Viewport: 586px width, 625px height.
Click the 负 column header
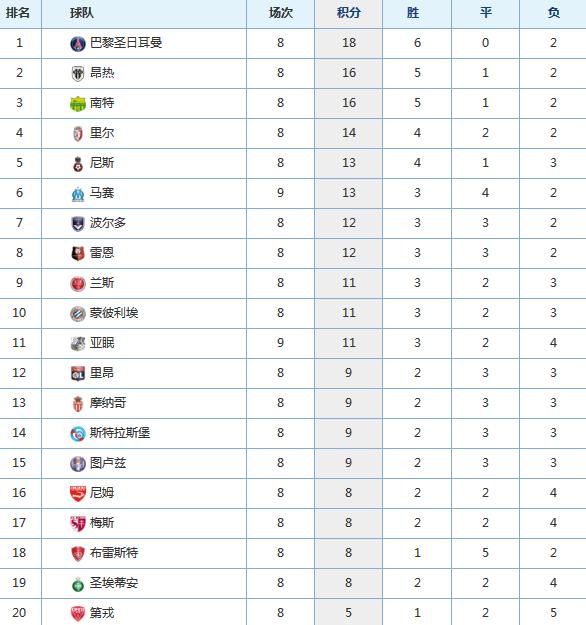[553, 13]
